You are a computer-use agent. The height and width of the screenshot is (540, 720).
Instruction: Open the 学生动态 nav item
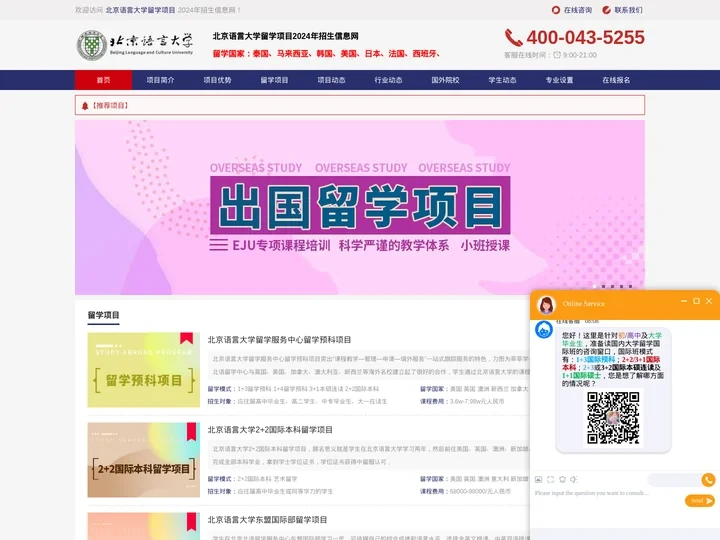tap(502, 80)
